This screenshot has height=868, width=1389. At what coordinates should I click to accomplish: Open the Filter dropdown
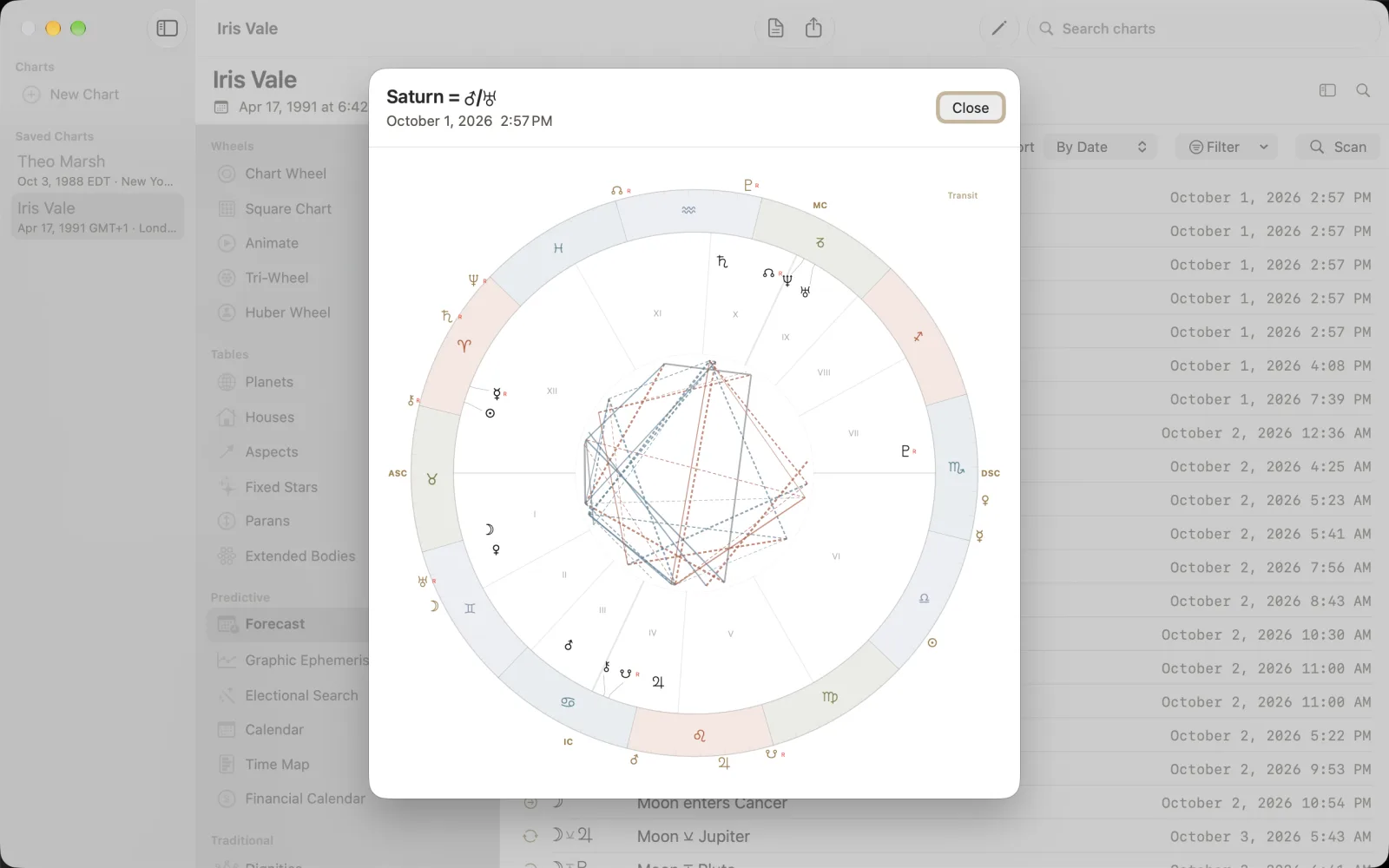point(1228,148)
